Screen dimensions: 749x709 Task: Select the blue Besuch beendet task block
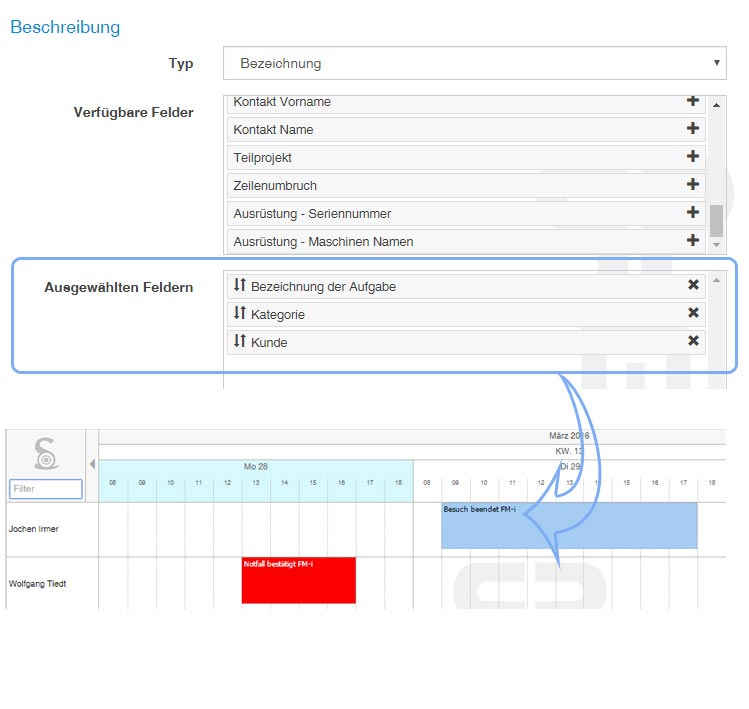pos(568,526)
